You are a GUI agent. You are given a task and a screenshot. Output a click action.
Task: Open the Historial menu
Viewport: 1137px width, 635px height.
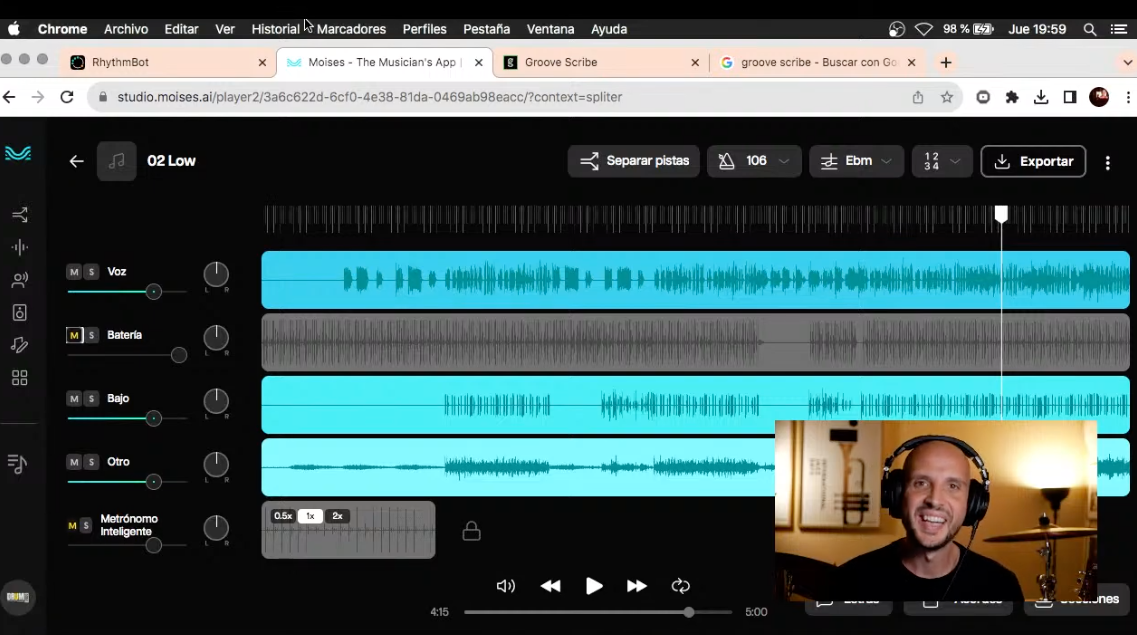(x=276, y=29)
